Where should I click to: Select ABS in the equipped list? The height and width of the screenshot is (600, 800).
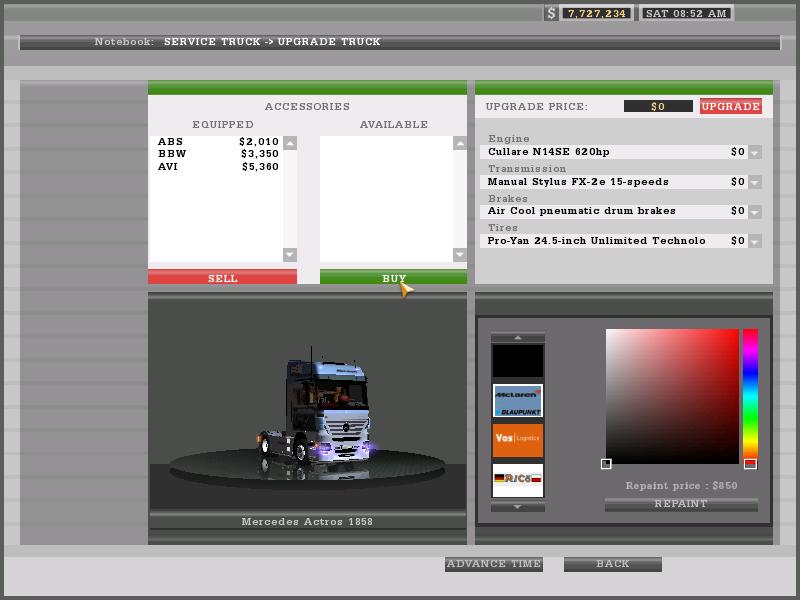pyautogui.click(x=171, y=142)
